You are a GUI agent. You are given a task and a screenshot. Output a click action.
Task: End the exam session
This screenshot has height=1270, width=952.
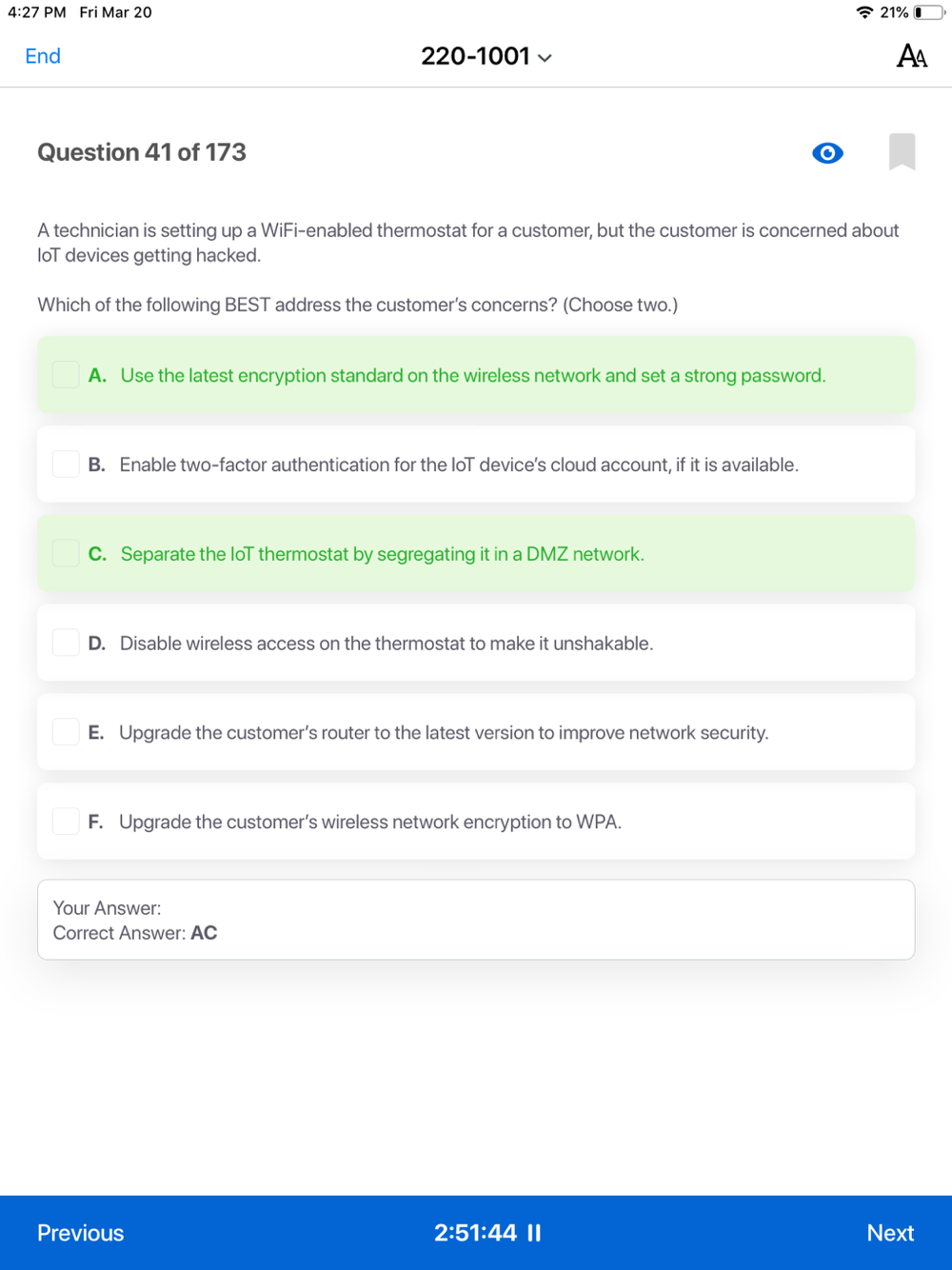[x=43, y=56]
